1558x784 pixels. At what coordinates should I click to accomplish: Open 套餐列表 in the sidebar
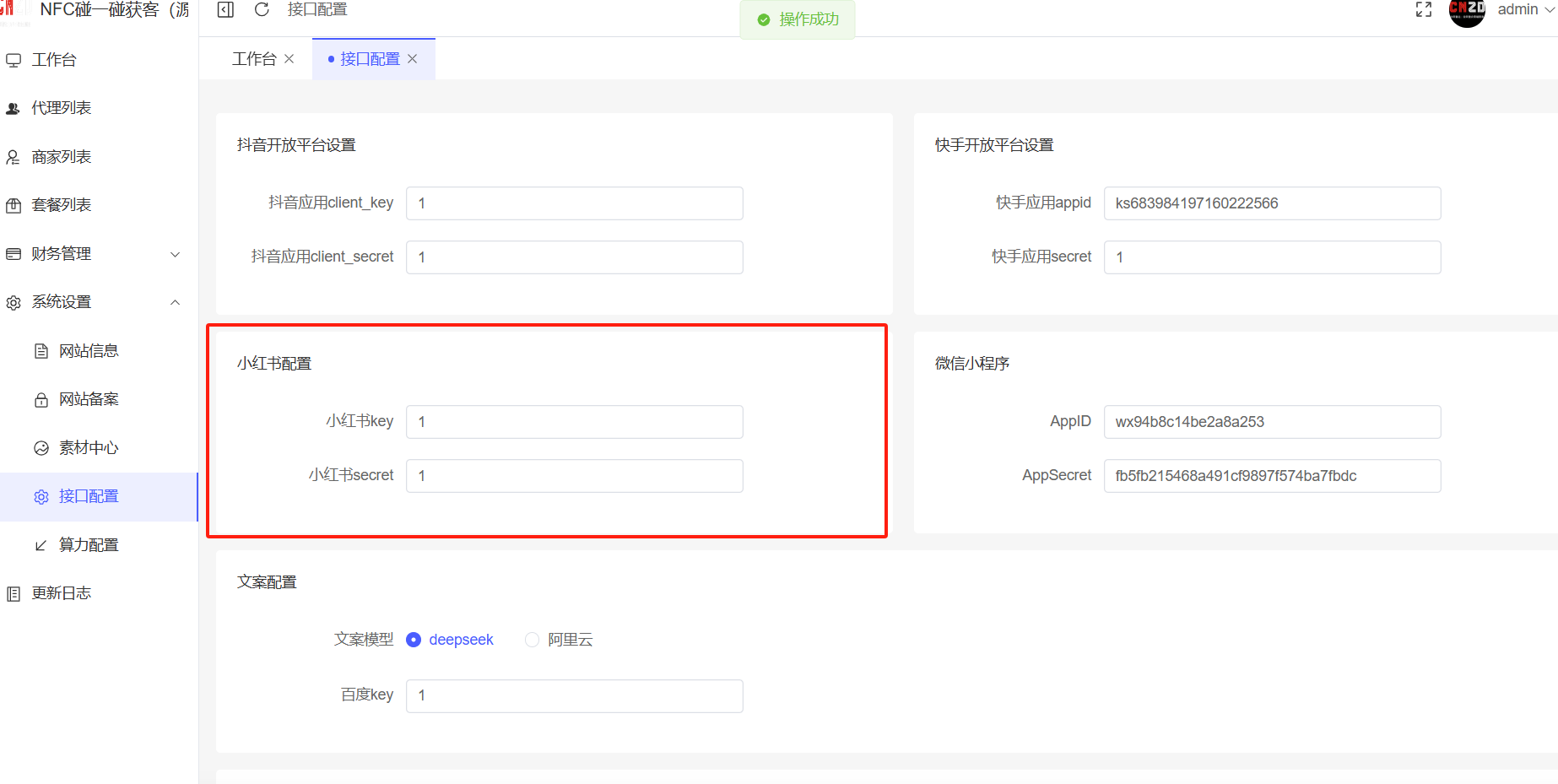(61, 205)
